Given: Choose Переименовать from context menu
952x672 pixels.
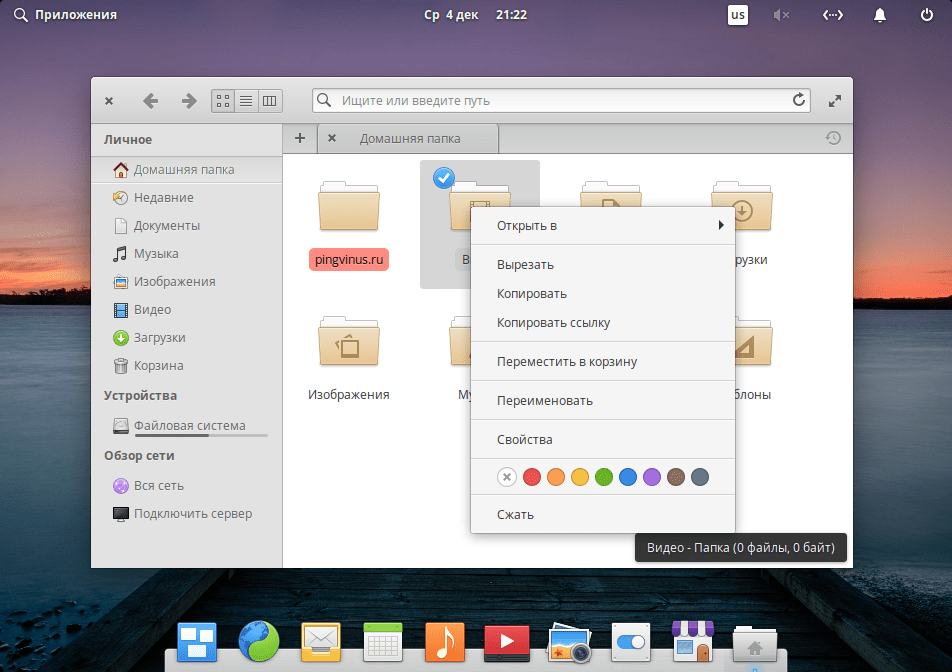Looking at the screenshot, I should pyautogui.click(x=545, y=400).
